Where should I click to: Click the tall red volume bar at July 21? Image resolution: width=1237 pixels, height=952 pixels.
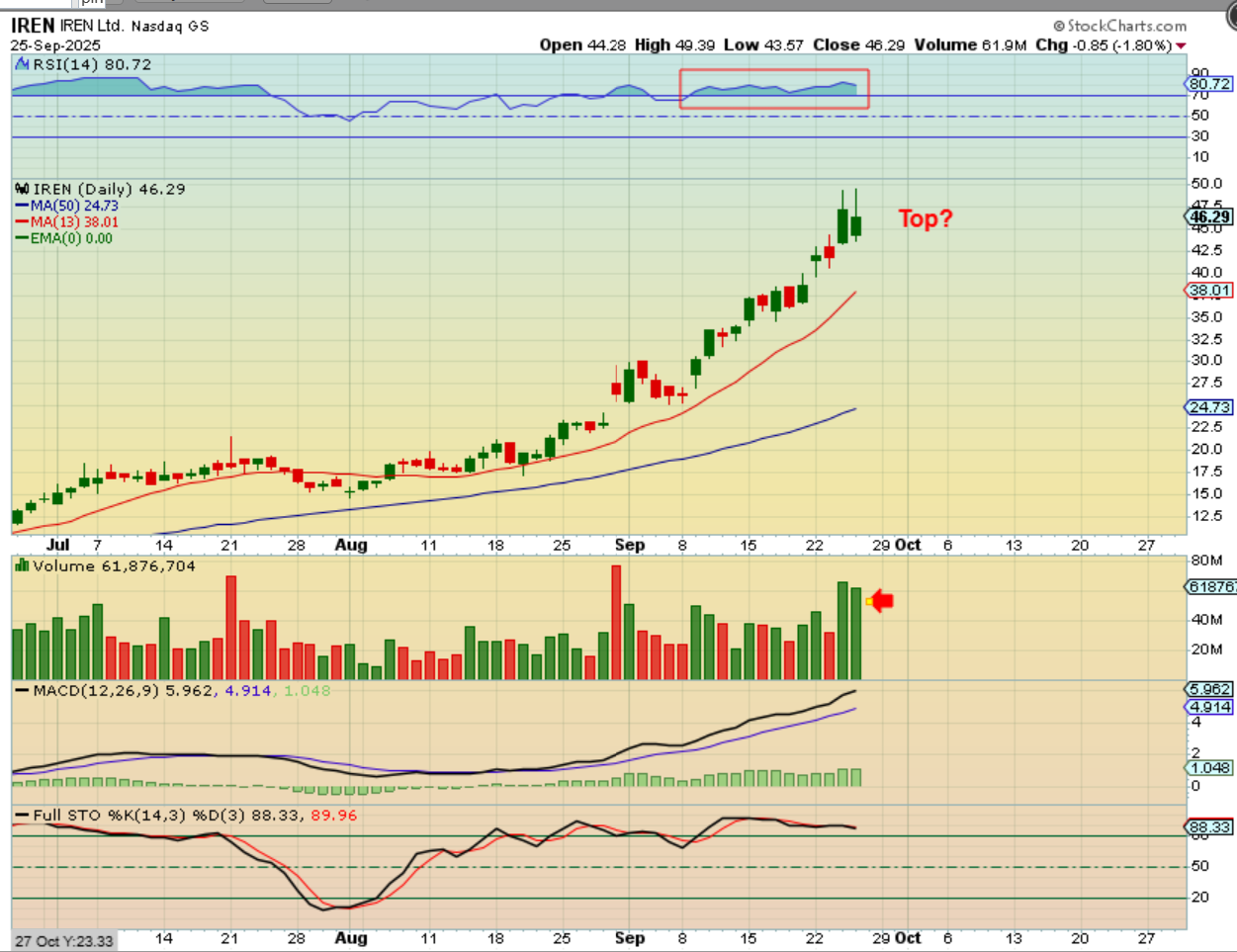[231, 628]
